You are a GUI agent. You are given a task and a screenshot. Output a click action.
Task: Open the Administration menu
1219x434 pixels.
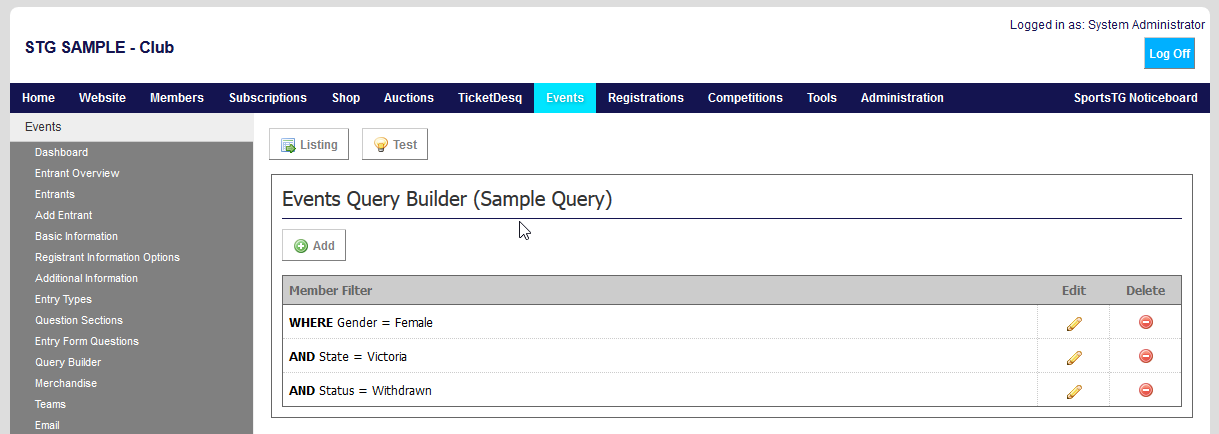click(x=902, y=98)
